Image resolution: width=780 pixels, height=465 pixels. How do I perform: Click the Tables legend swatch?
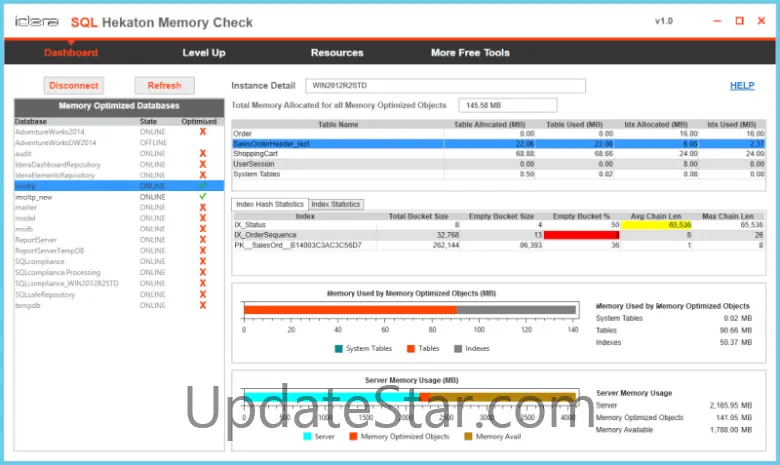point(410,349)
